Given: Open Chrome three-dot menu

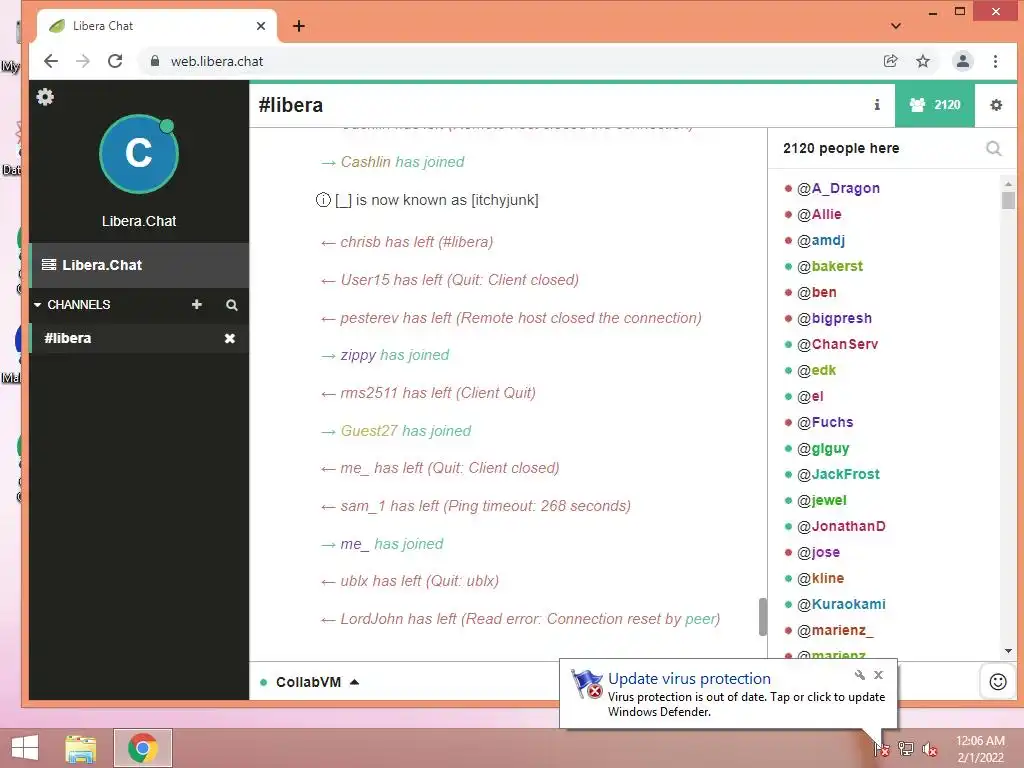Looking at the screenshot, I should pos(995,61).
